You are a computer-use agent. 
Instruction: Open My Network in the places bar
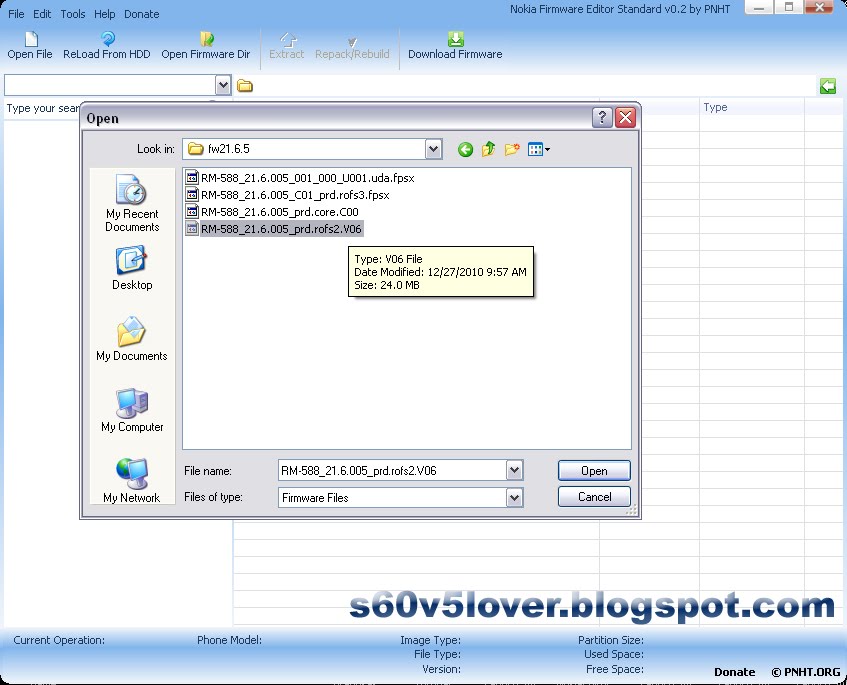(x=132, y=480)
